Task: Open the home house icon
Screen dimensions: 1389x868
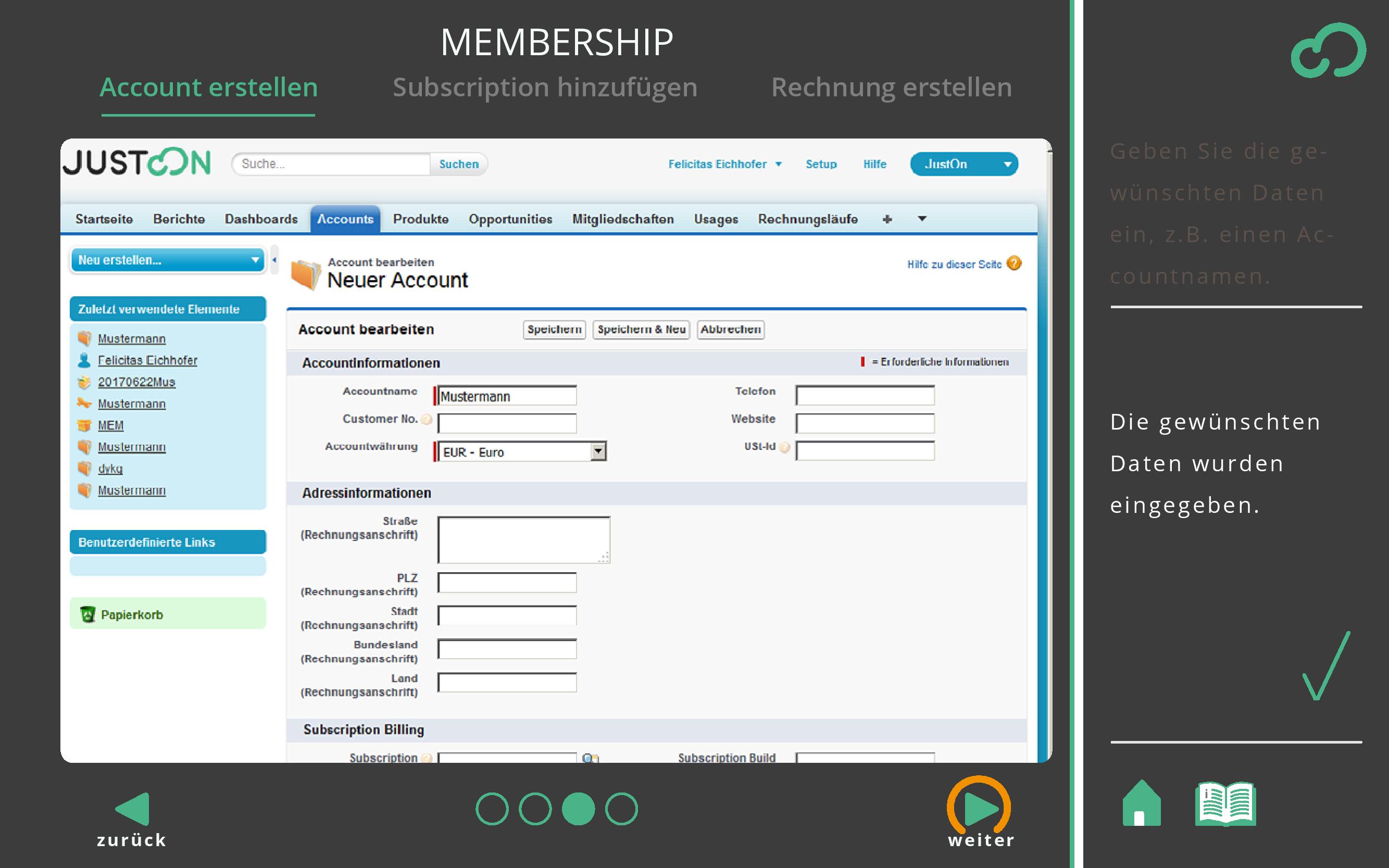Action: pyautogui.click(x=1141, y=804)
